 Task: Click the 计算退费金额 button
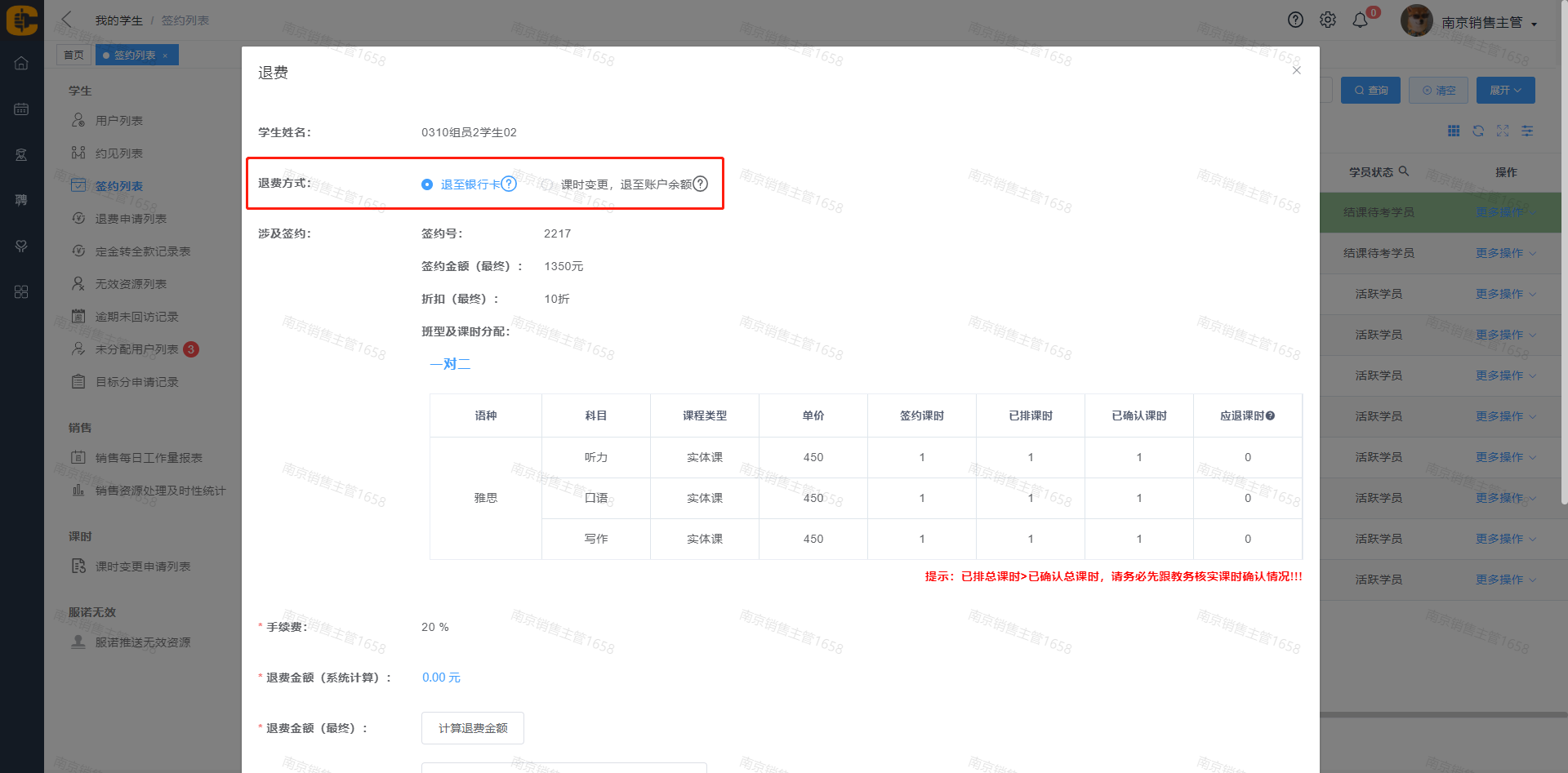coord(473,728)
